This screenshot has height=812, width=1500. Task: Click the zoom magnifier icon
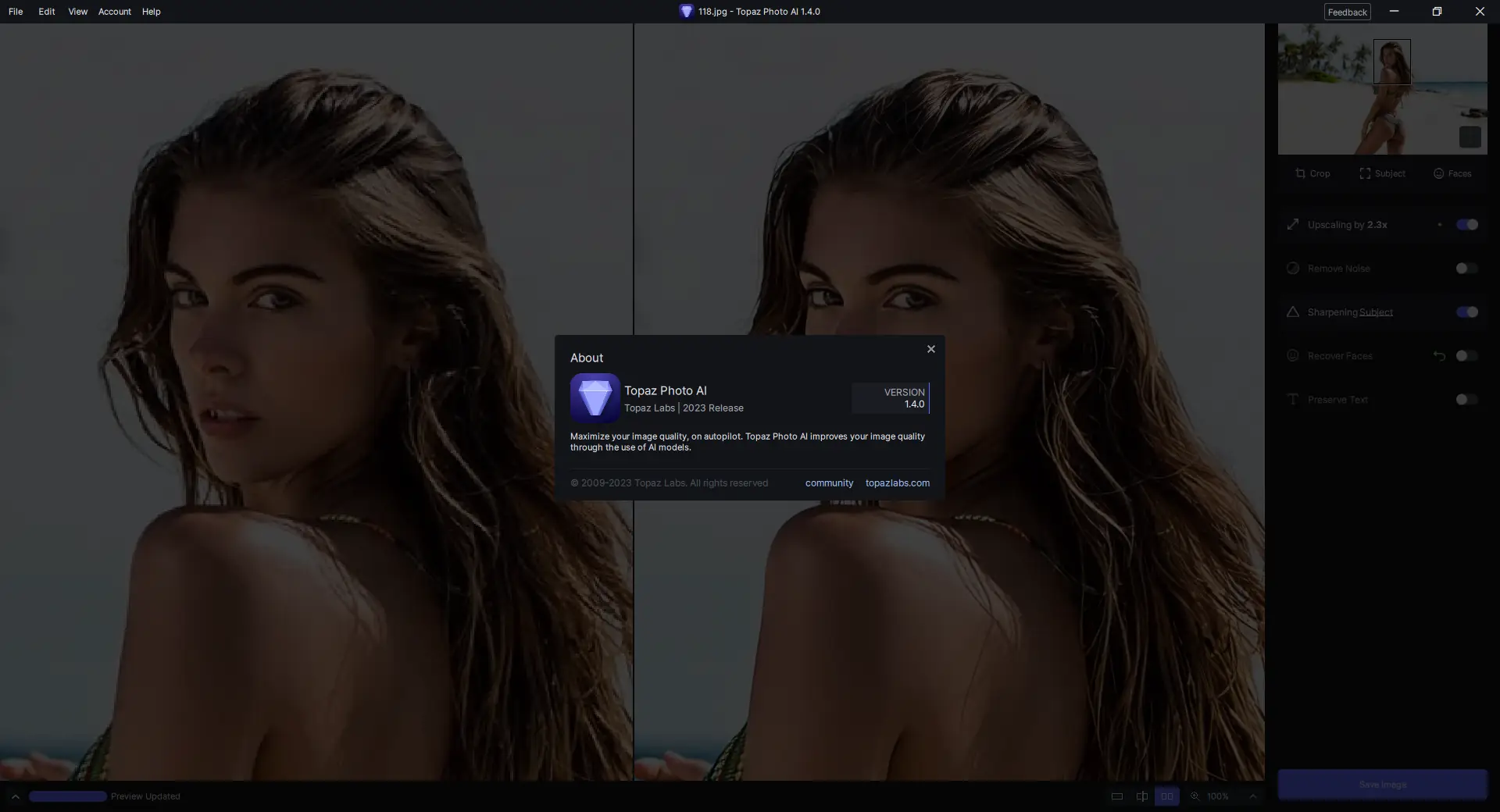[1195, 796]
